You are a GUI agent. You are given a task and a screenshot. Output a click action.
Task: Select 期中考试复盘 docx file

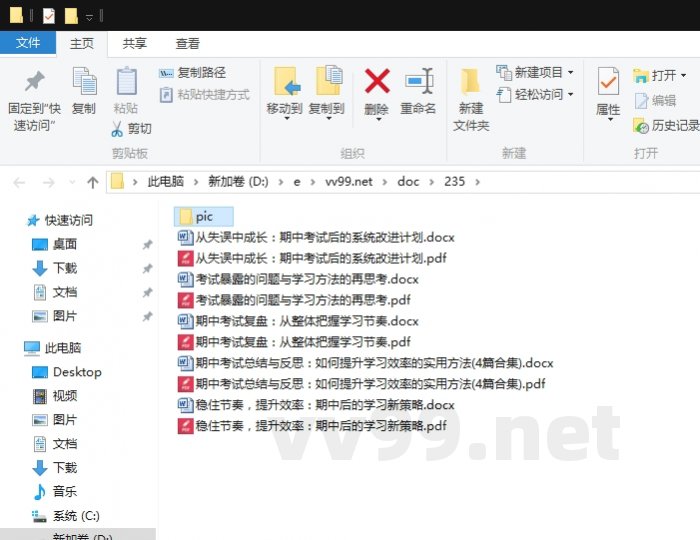(298, 321)
